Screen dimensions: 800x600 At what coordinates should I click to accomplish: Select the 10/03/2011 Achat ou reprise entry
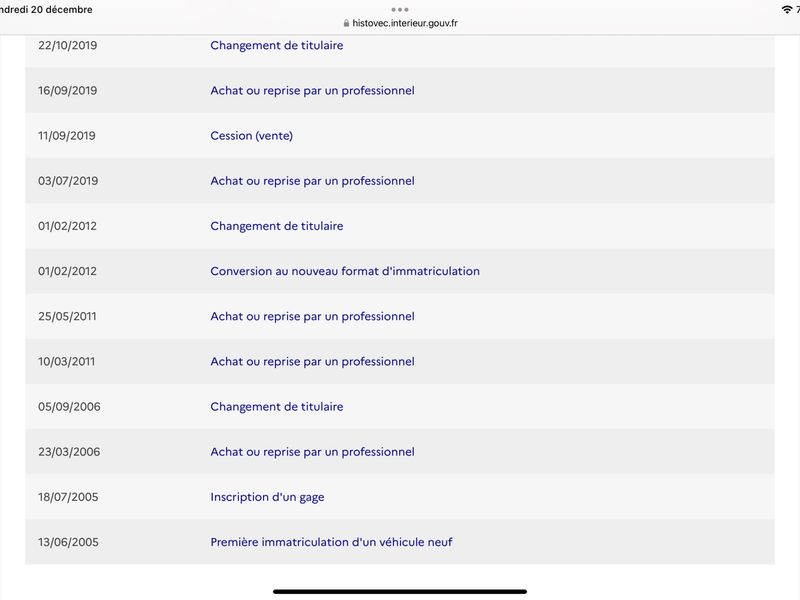[x=399, y=361]
